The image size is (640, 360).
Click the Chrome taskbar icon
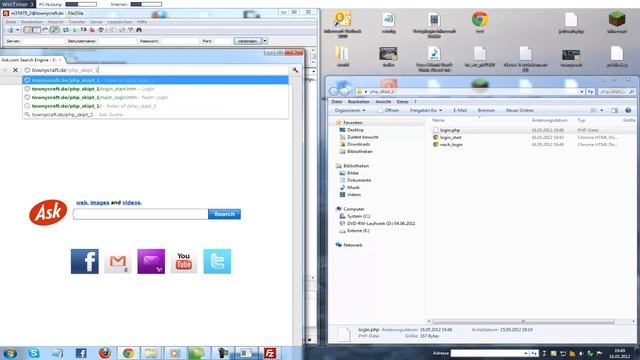[x=128, y=353]
